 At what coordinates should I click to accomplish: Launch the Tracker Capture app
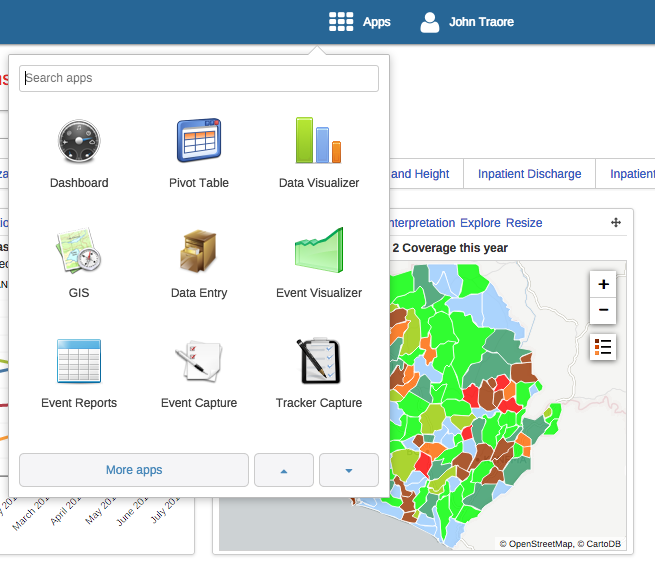pos(319,362)
